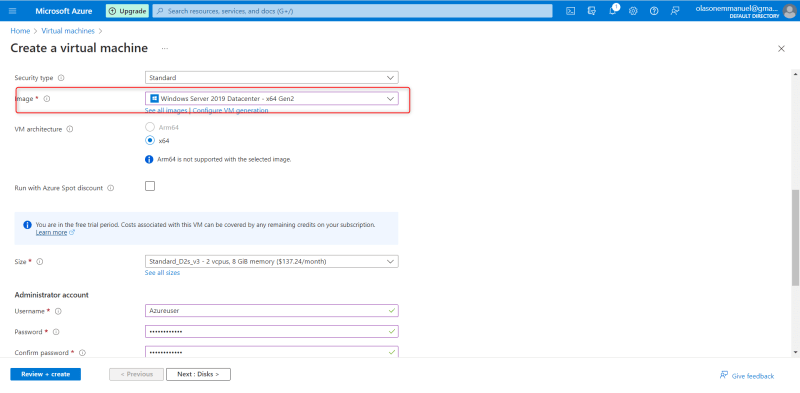800x393 pixels.
Task: Select the x64 radio button
Action: pyautogui.click(x=150, y=140)
